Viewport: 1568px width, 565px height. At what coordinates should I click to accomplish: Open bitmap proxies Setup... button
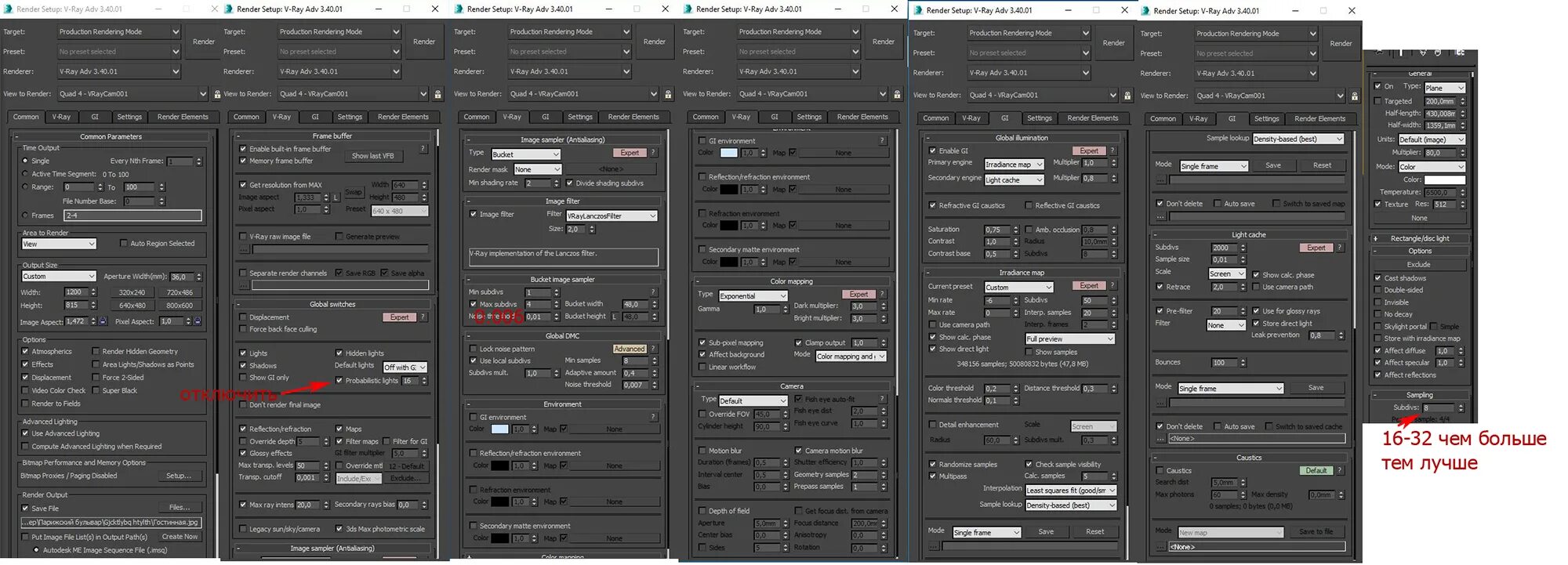pyautogui.click(x=177, y=476)
